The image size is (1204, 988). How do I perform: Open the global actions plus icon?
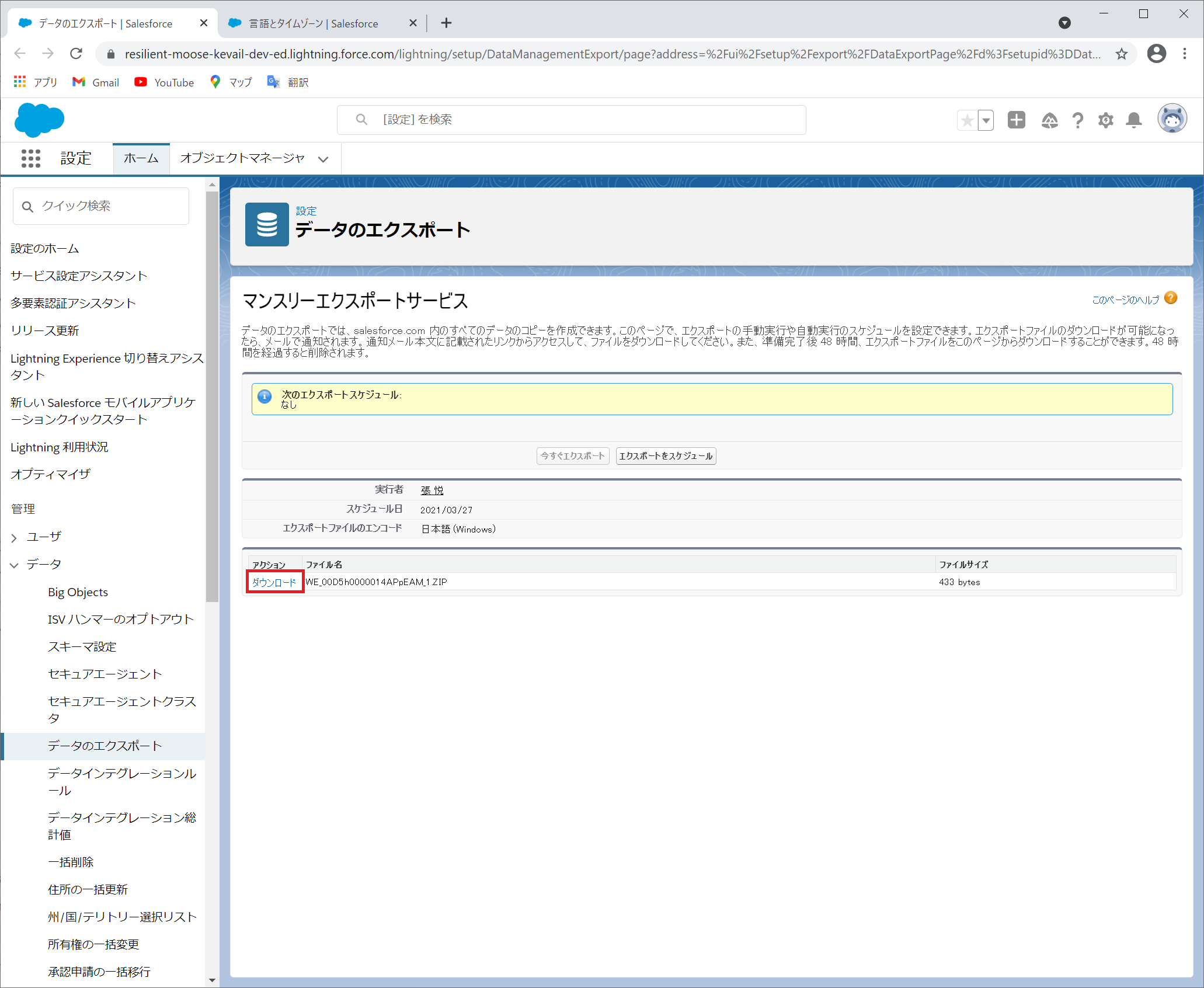click(1016, 120)
